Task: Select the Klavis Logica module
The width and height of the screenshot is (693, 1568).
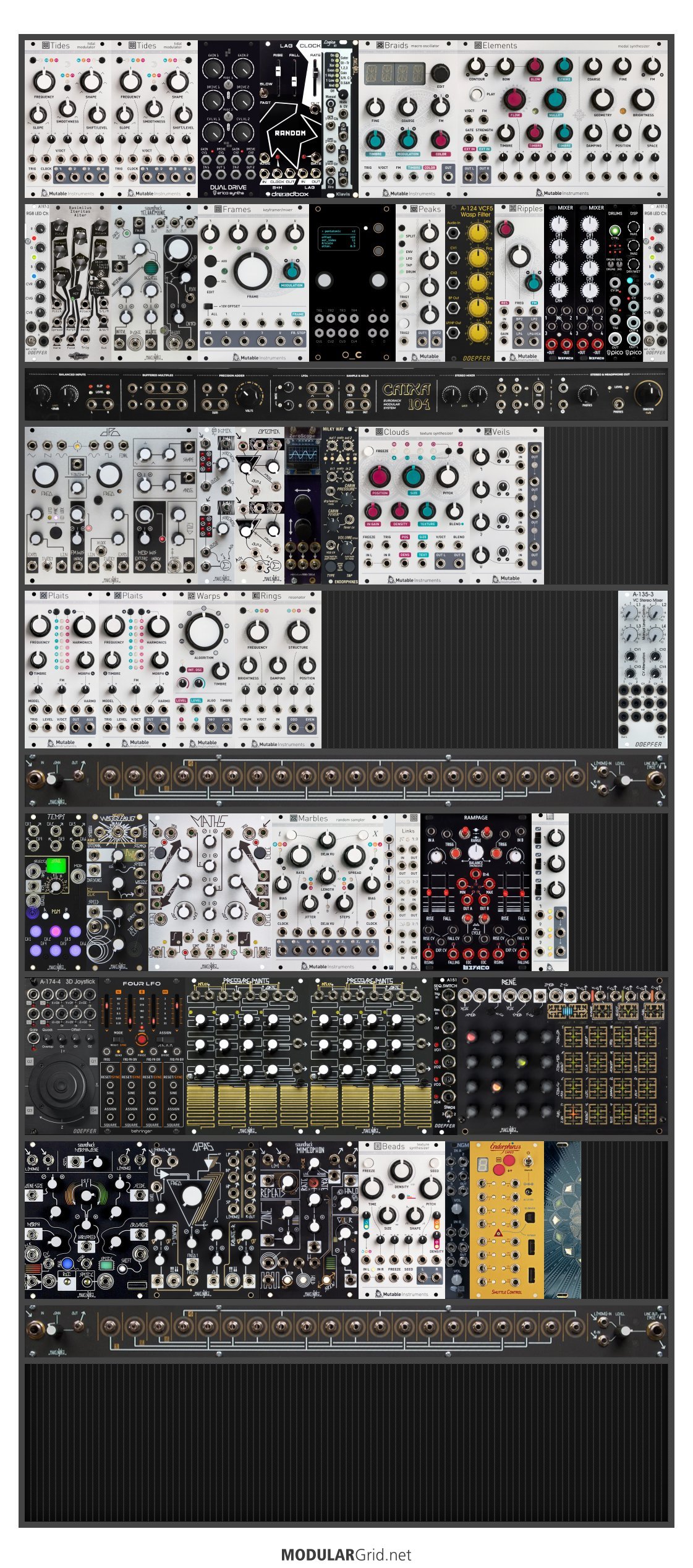Action: [340, 119]
